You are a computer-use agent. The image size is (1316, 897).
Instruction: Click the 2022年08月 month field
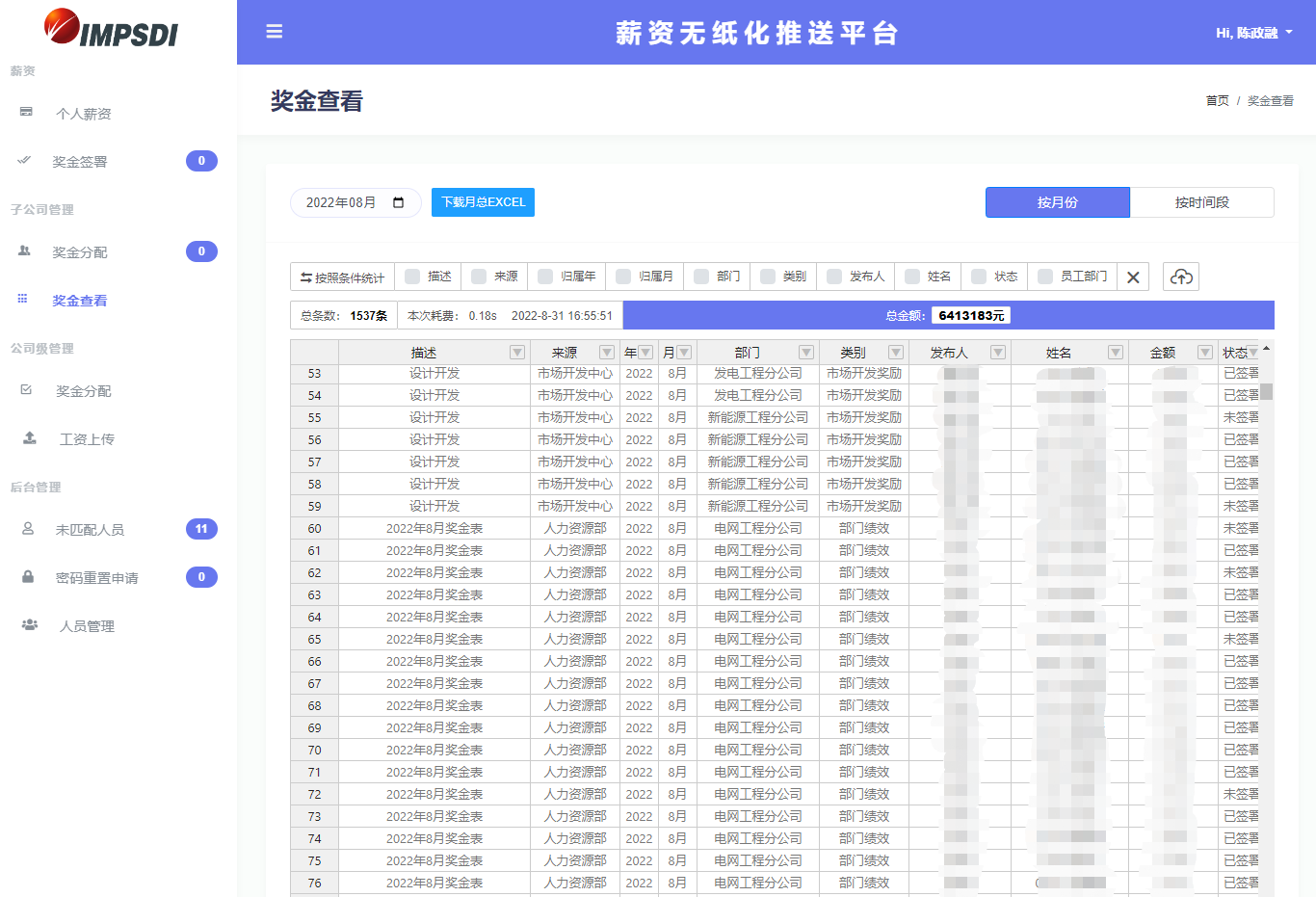(x=355, y=202)
